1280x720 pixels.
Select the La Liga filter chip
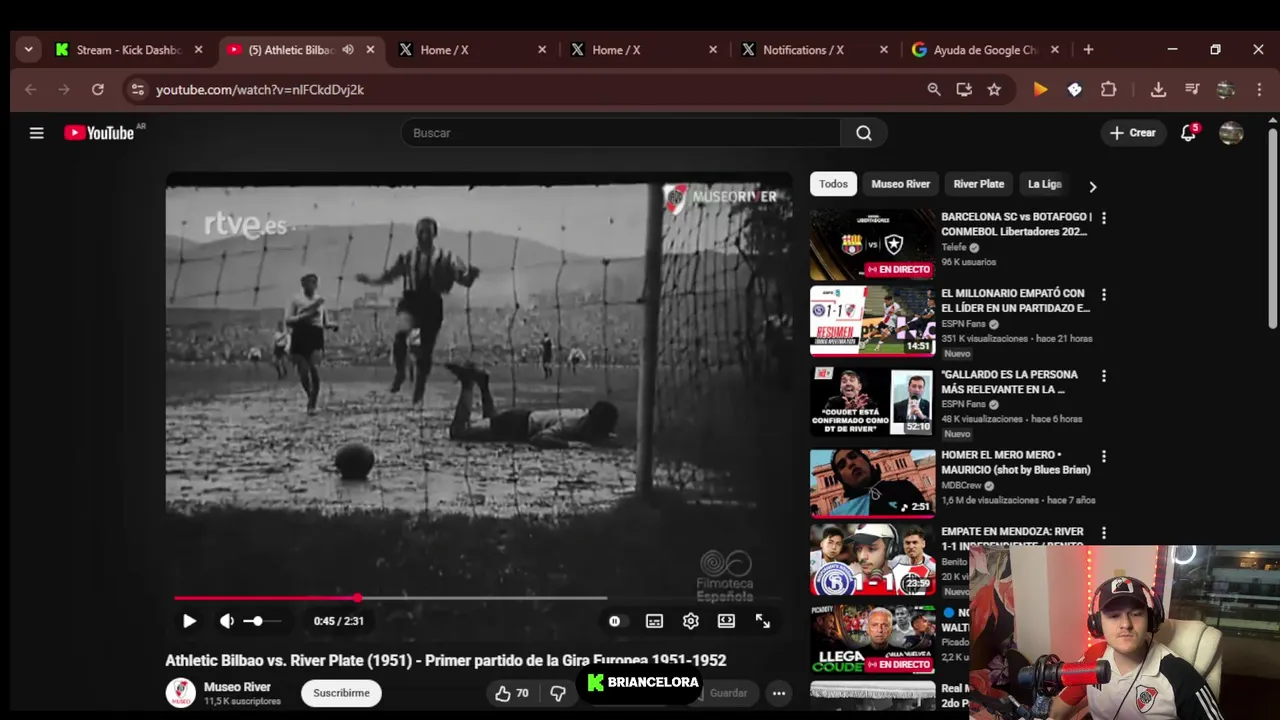pos(1044,184)
